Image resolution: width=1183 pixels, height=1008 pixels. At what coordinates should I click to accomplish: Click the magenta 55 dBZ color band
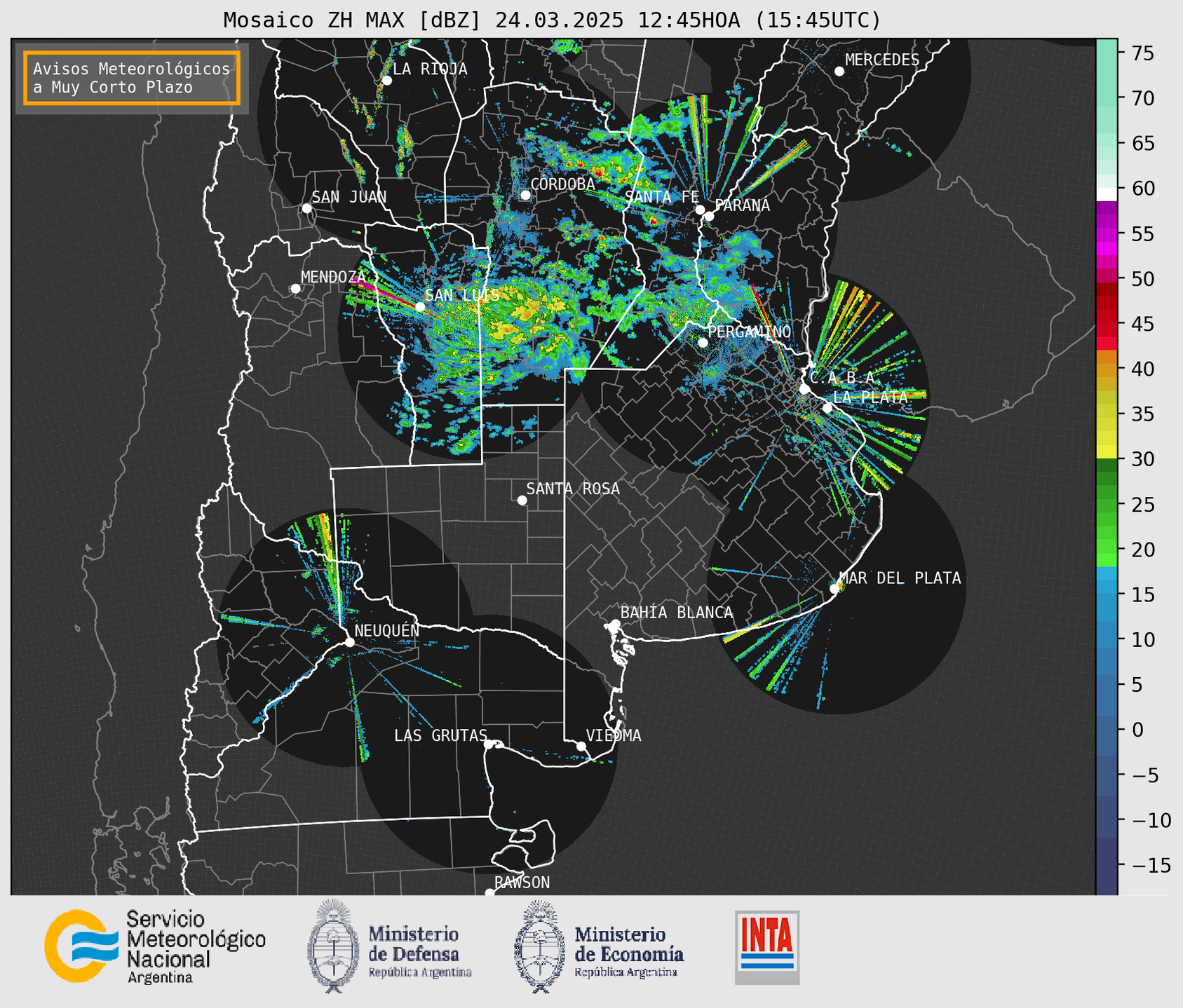click(1107, 233)
